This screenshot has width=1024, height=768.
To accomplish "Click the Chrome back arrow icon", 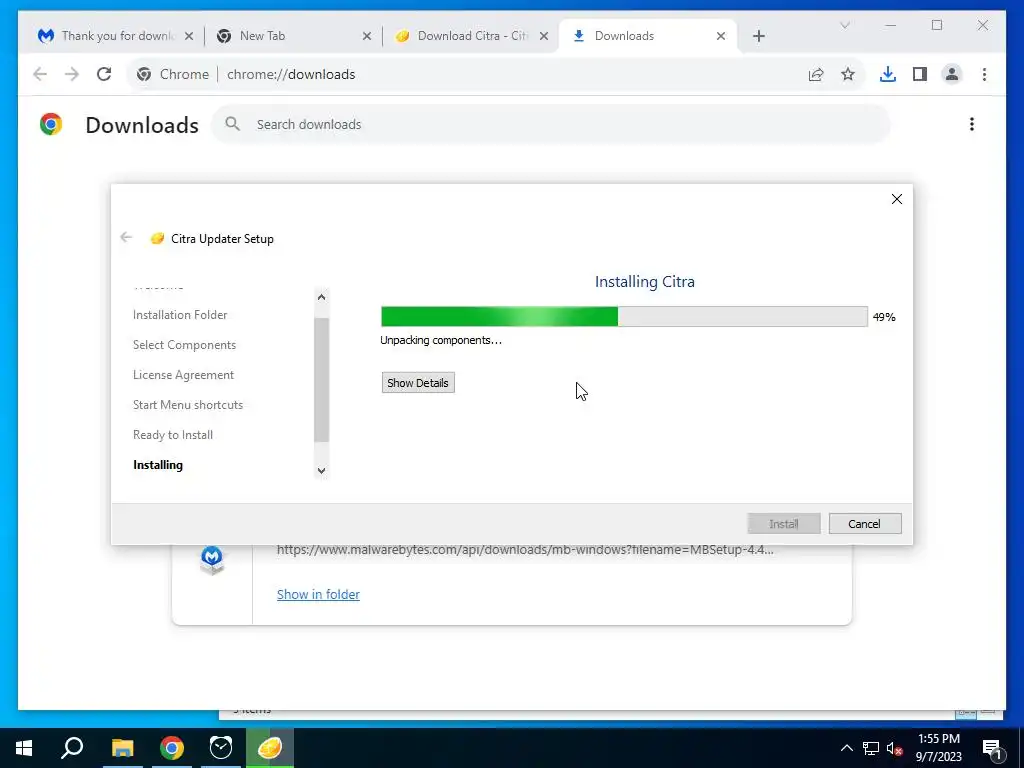I will tap(40, 74).
